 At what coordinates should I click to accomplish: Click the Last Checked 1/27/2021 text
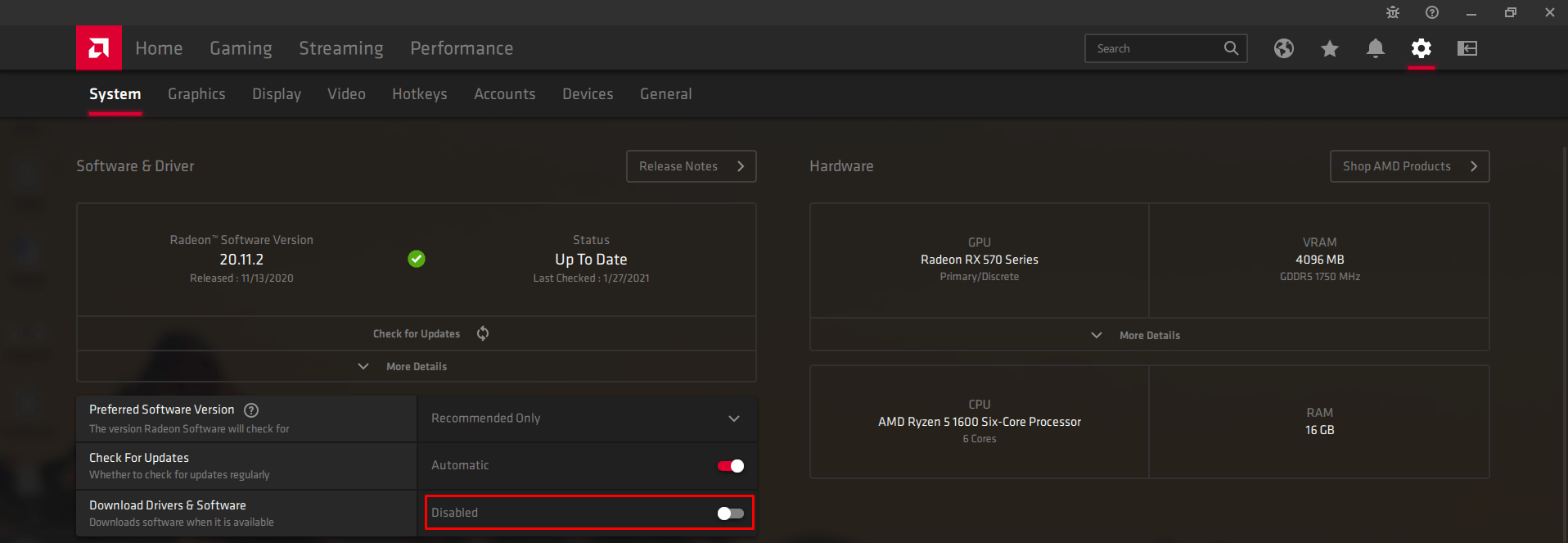tap(591, 278)
